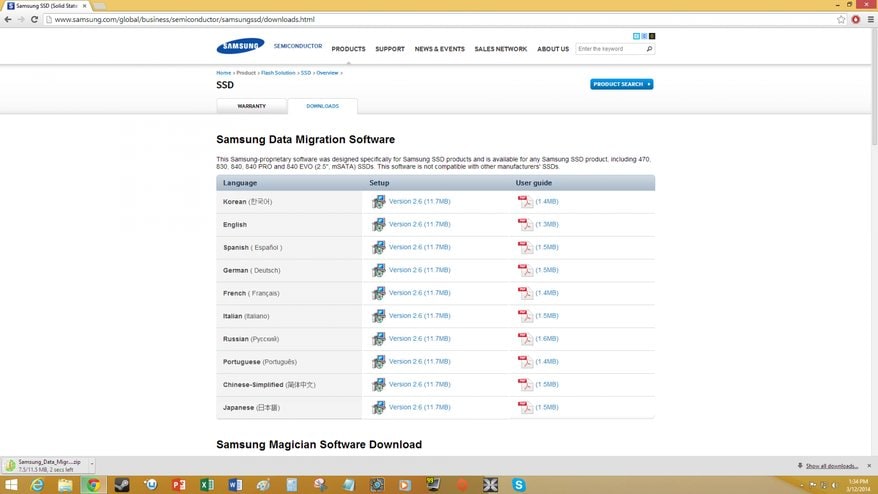This screenshot has height=494, width=878.
Task: Click the English user guide (1.3MB) link
Action: 547,224
